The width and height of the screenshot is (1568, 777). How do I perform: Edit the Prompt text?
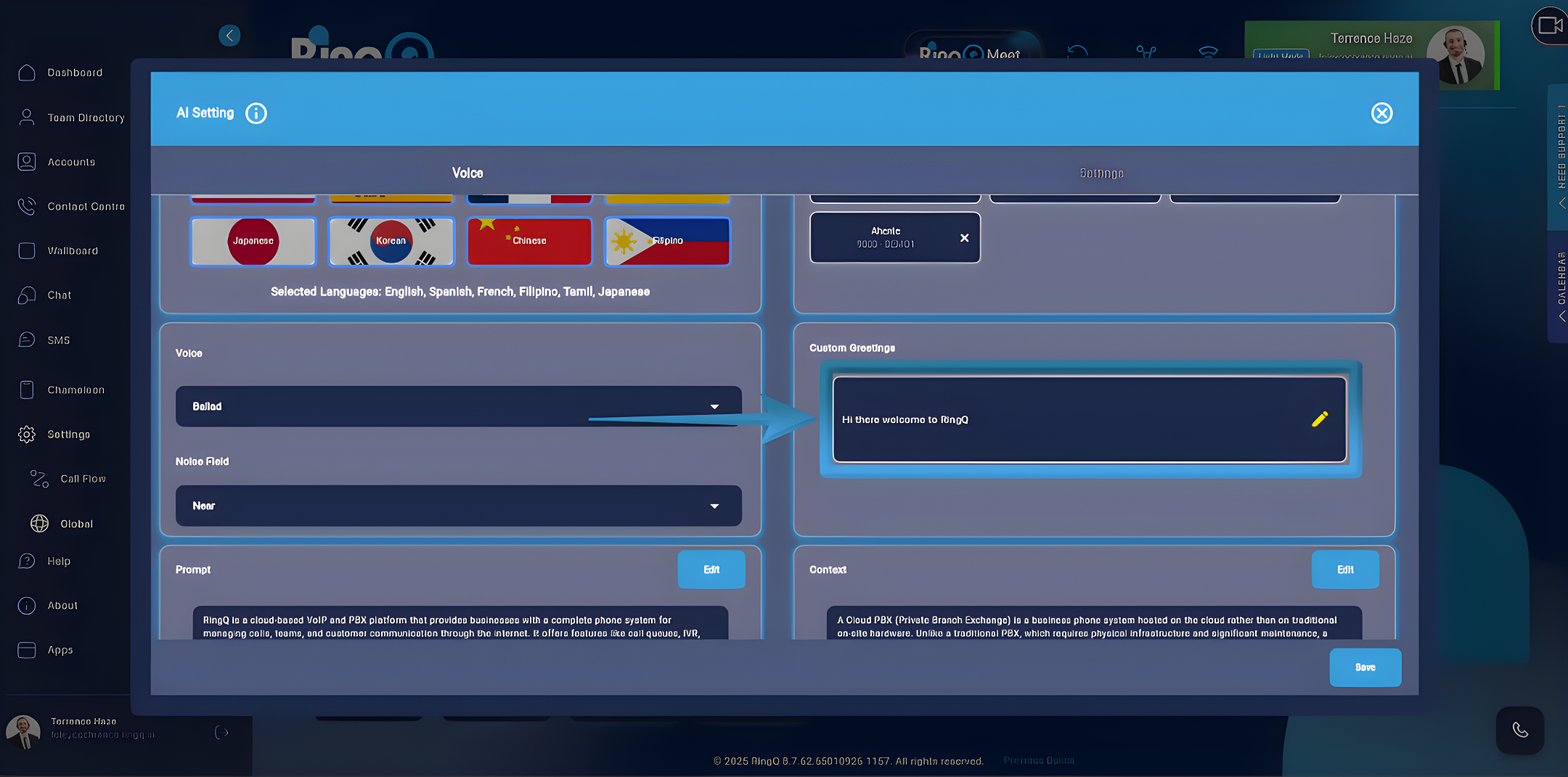711,570
